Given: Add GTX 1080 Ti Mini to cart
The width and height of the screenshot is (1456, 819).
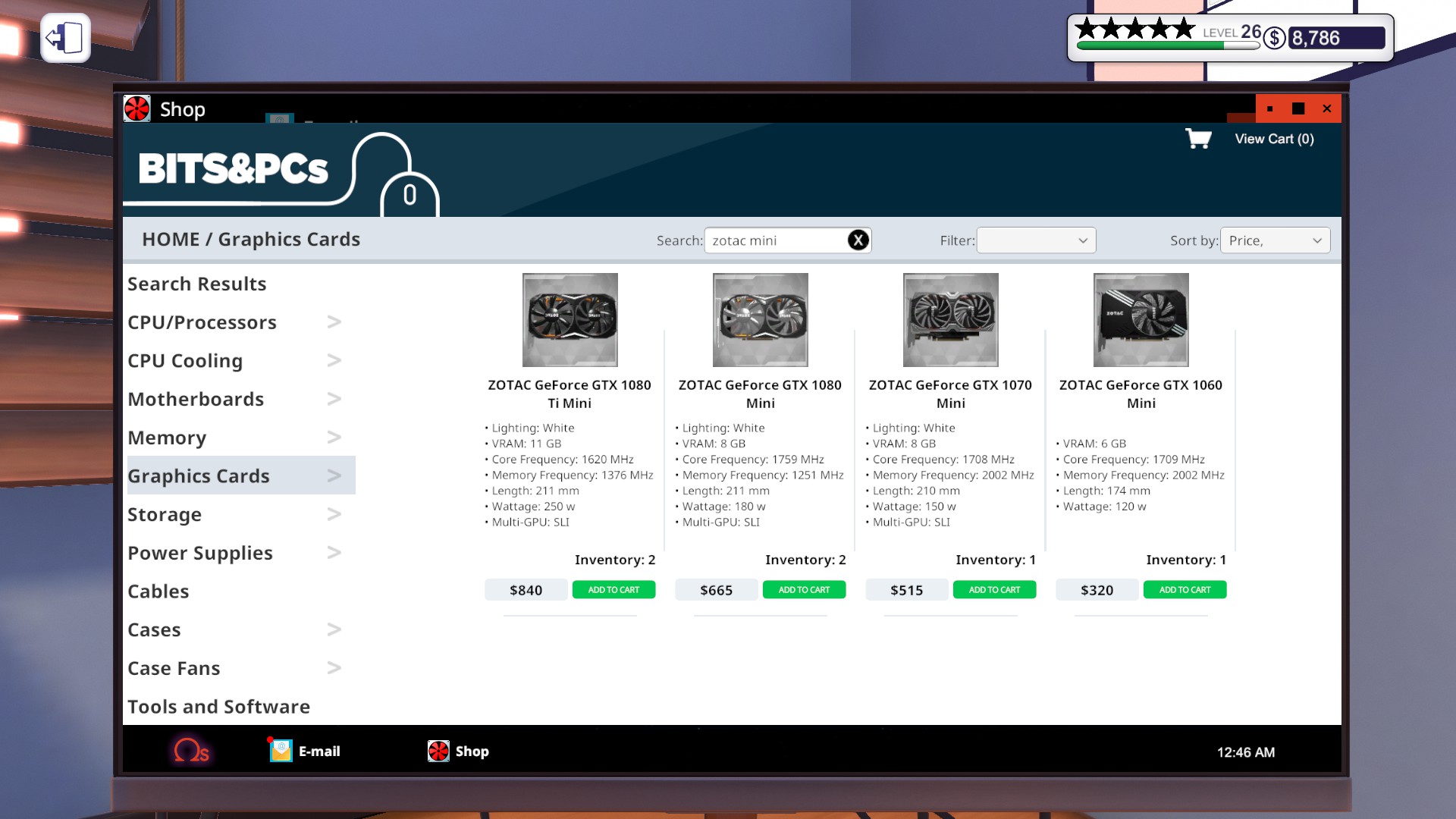Looking at the screenshot, I should pyautogui.click(x=613, y=589).
